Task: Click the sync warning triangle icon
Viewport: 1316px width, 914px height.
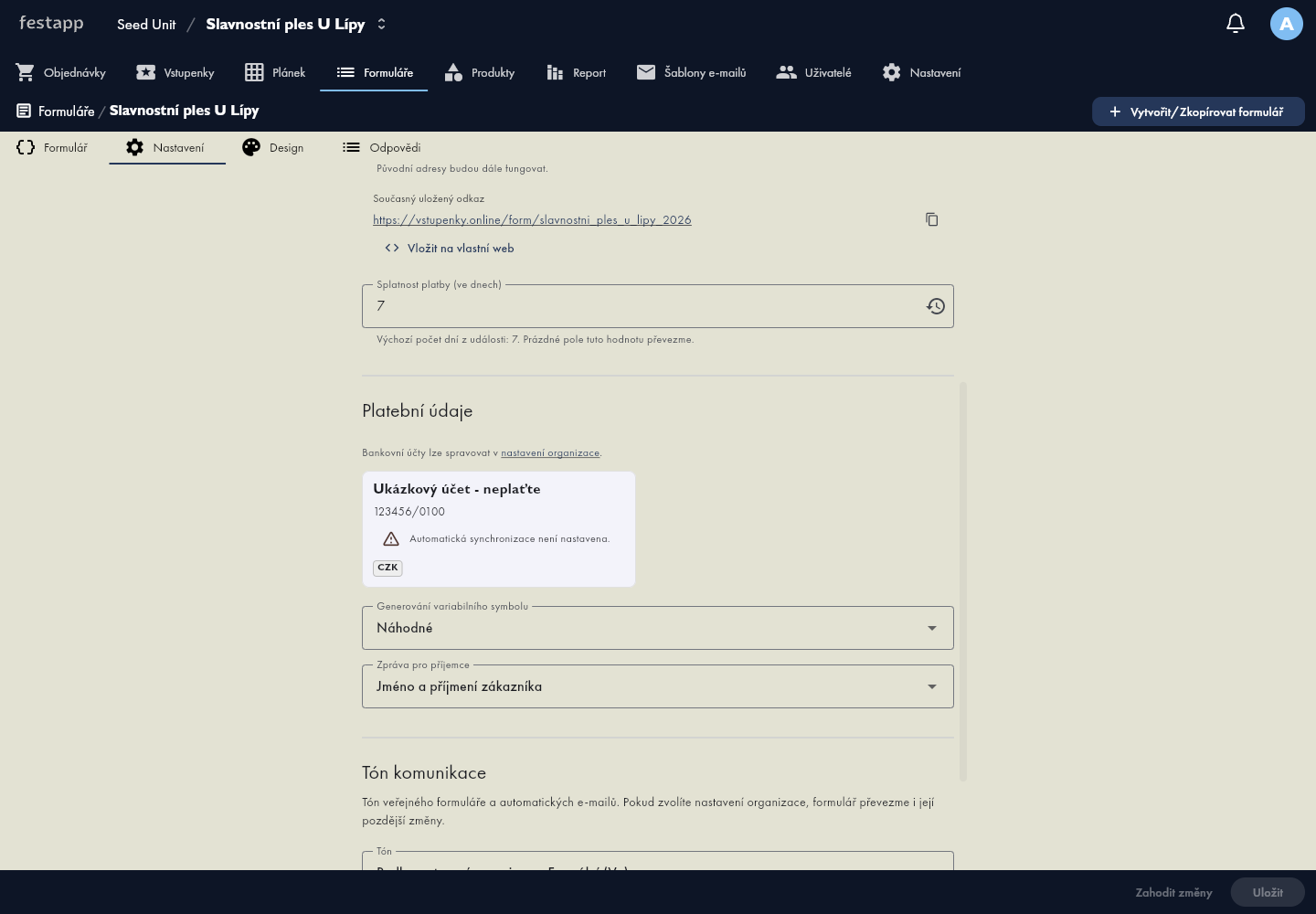Action: [391, 538]
